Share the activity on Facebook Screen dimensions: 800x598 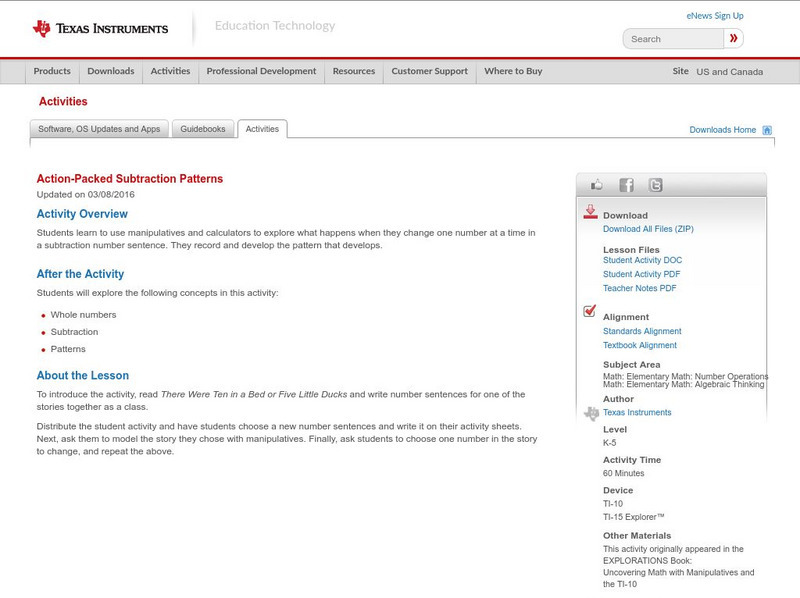[x=625, y=183]
